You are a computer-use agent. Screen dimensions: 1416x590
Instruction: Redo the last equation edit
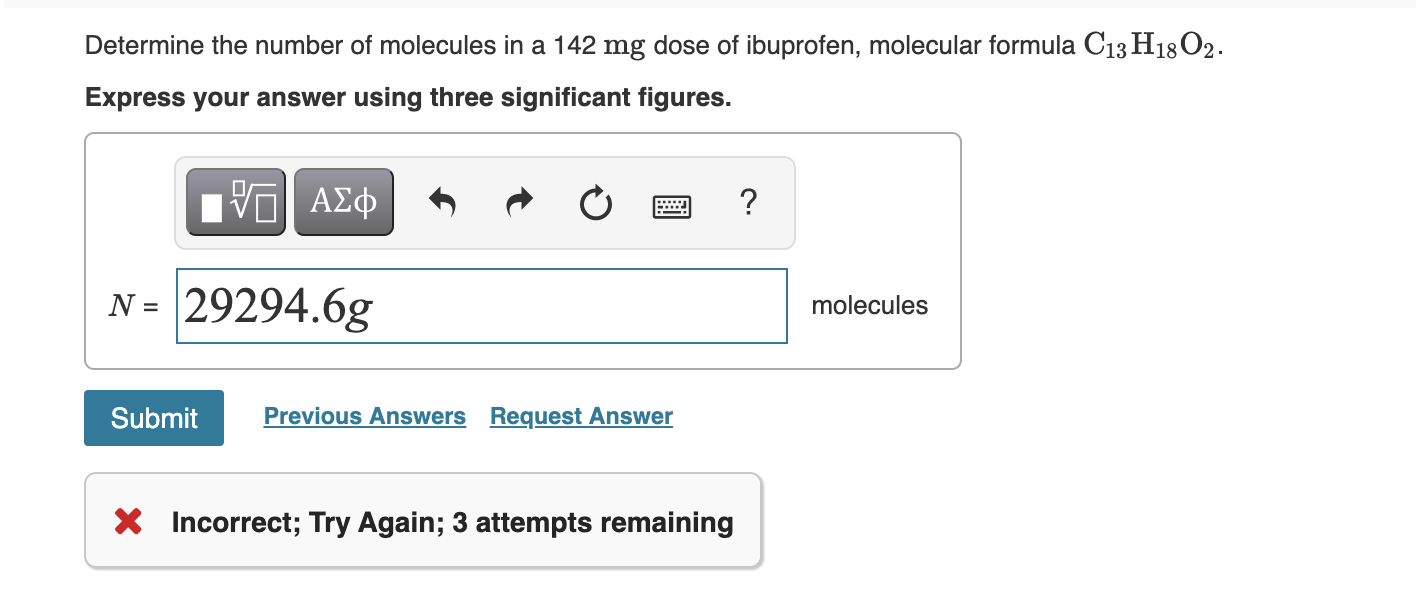[x=519, y=202]
